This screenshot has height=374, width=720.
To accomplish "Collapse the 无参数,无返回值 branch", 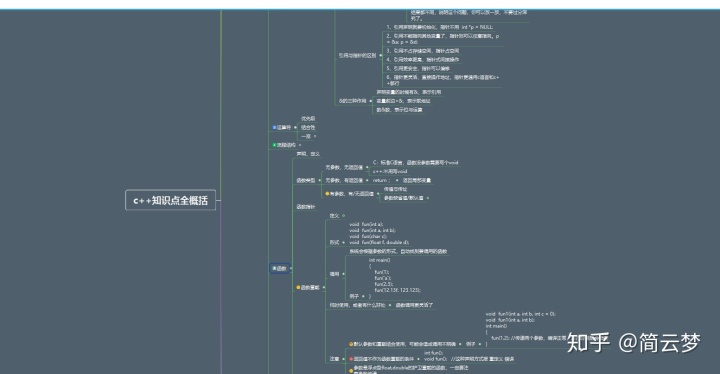I will click(367, 168).
